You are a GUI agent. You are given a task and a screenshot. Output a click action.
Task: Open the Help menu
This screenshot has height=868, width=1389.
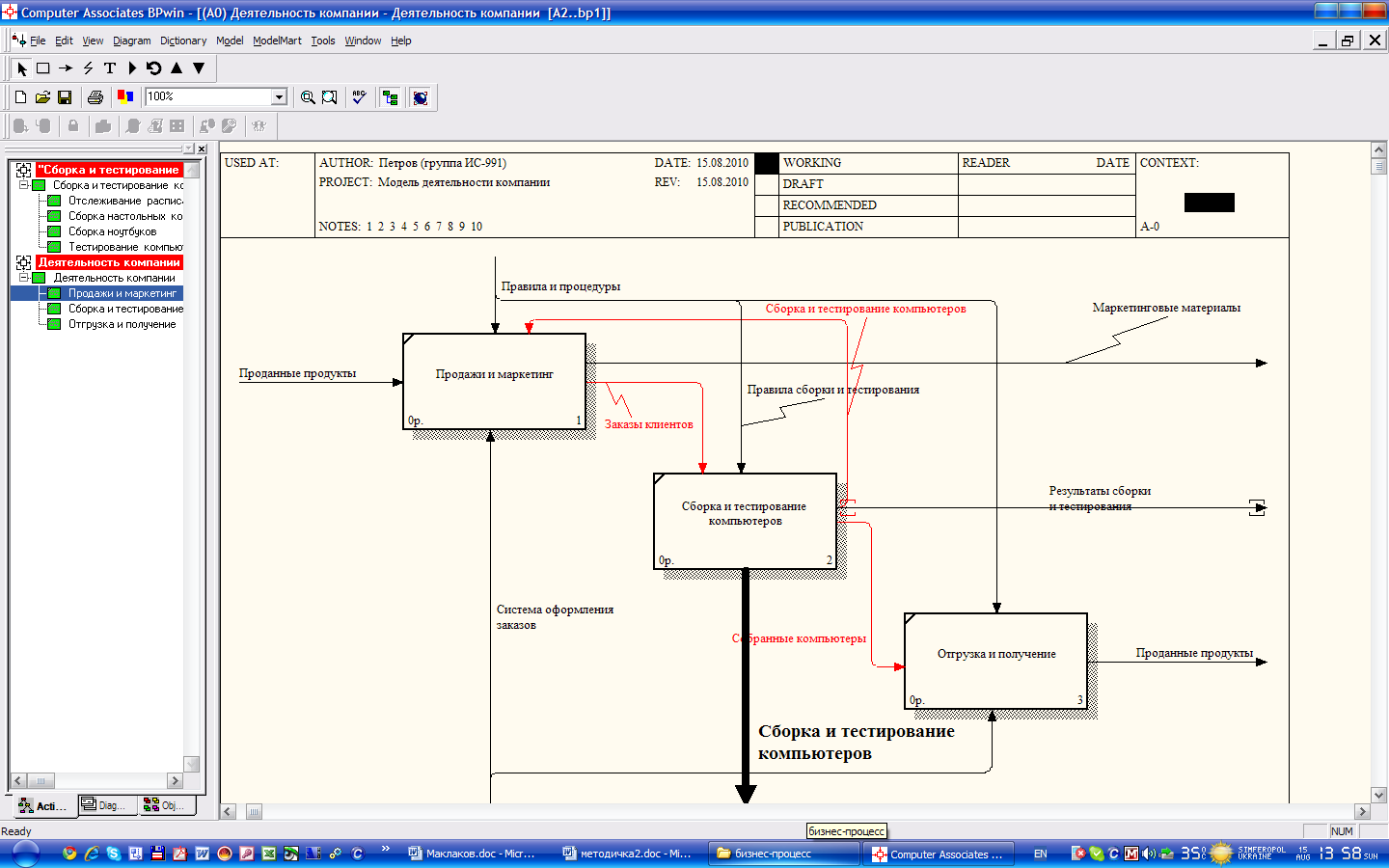(x=401, y=41)
